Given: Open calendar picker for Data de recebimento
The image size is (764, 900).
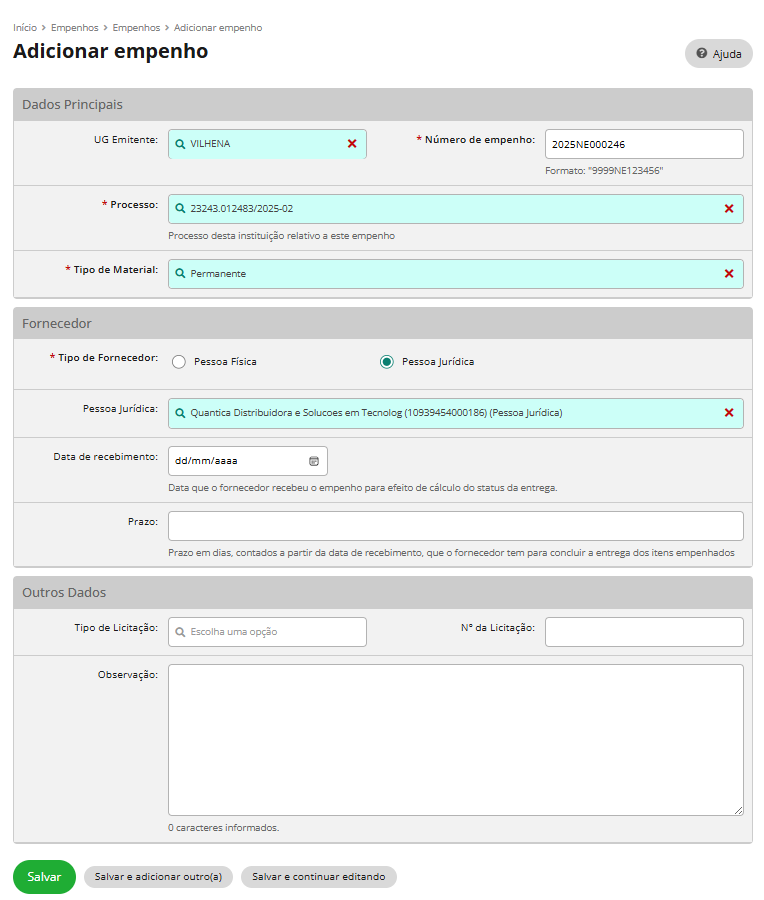Looking at the screenshot, I should (313, 461).
